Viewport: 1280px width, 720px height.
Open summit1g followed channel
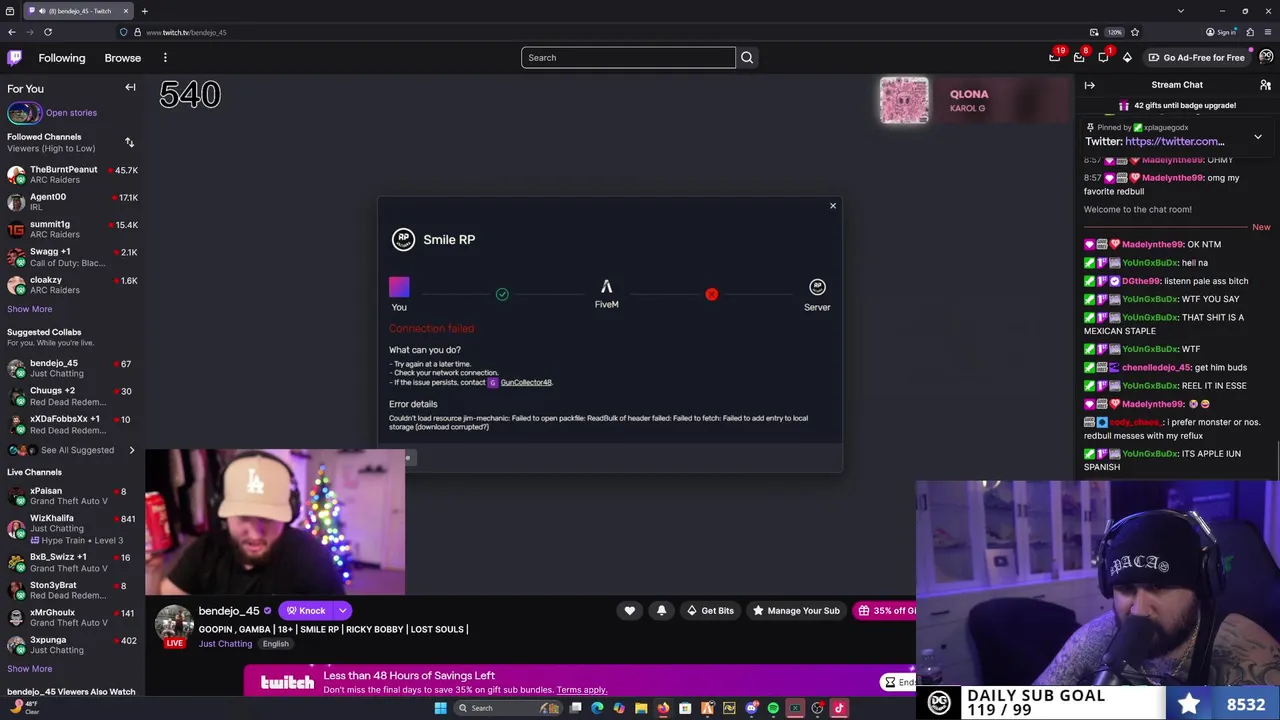72,229
